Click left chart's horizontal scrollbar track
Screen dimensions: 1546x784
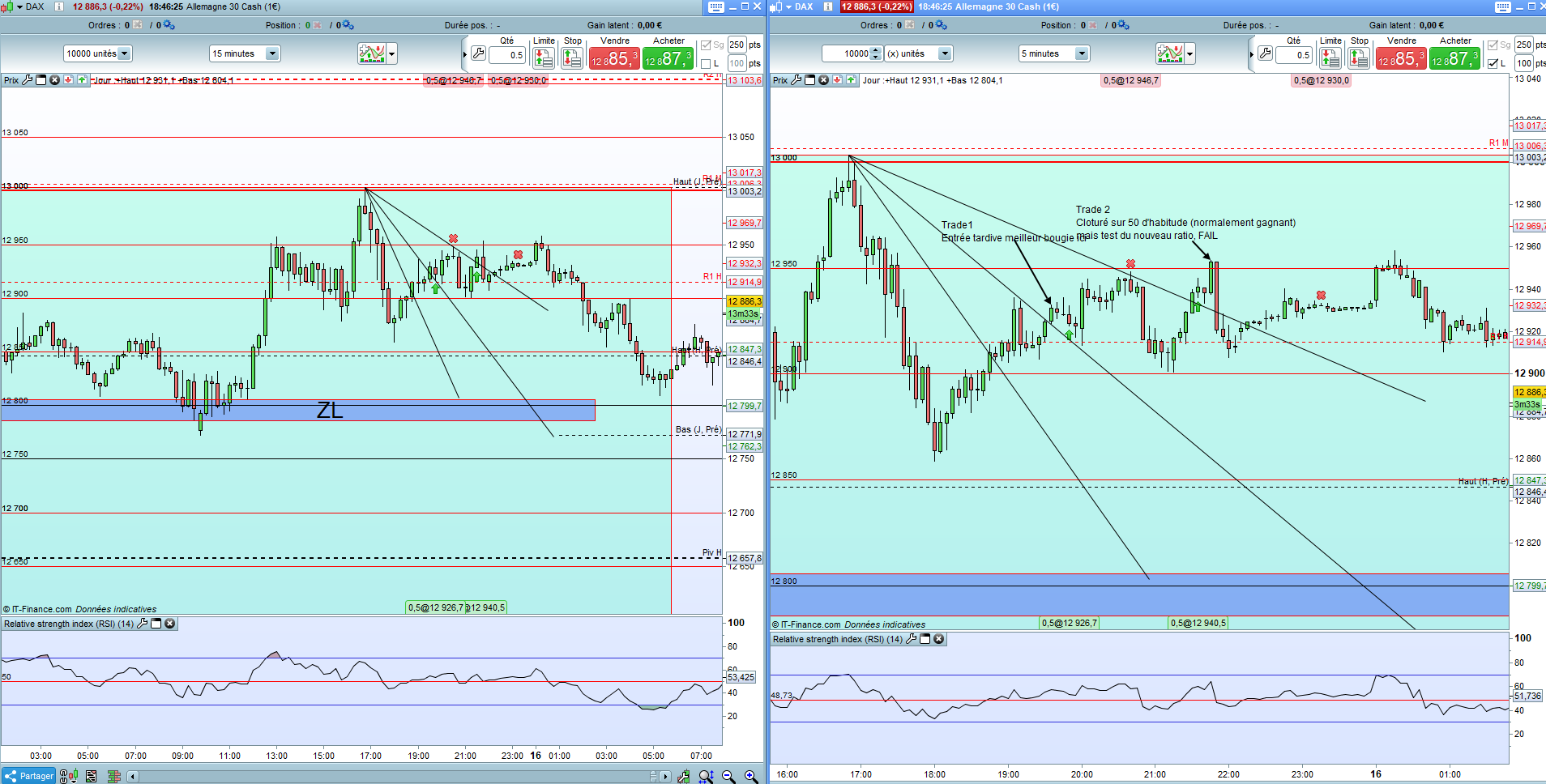point(398,777)
